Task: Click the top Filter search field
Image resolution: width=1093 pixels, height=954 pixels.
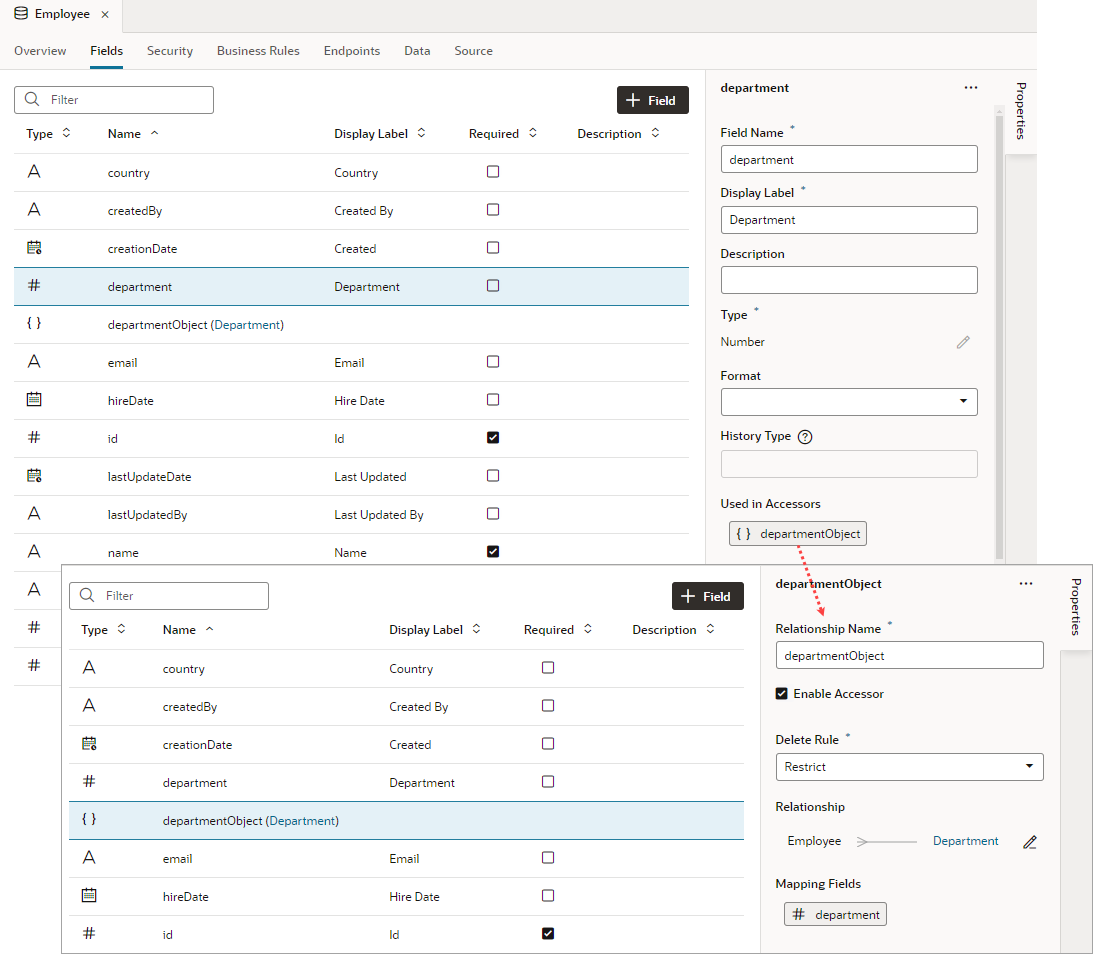Action: 114,100
